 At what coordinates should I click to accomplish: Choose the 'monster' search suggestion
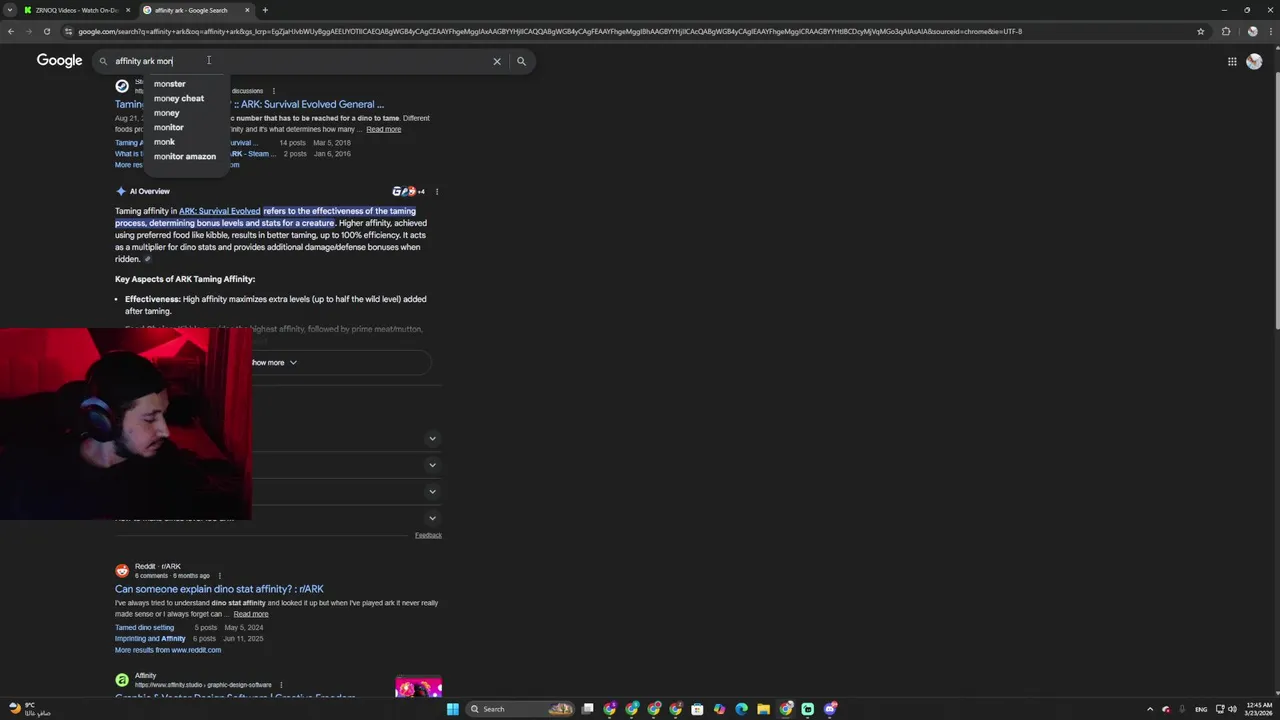click(170, 84)
